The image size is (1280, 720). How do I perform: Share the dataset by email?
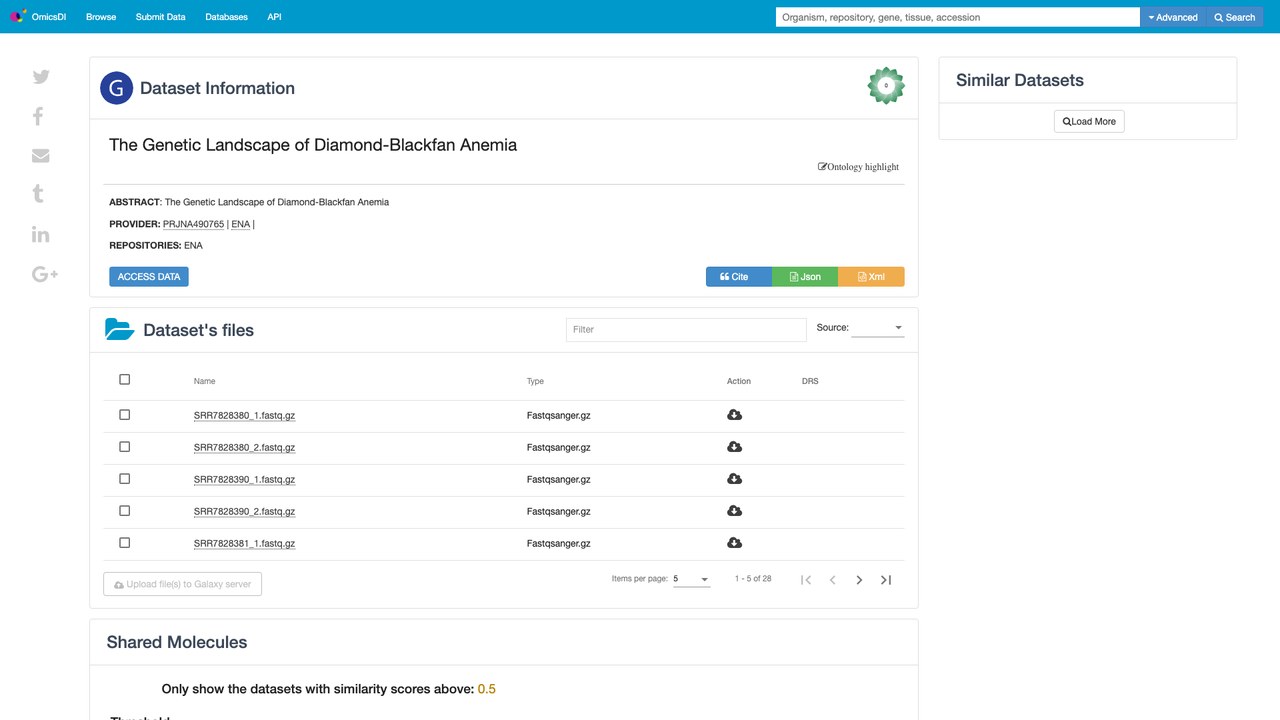click(41, 155)
